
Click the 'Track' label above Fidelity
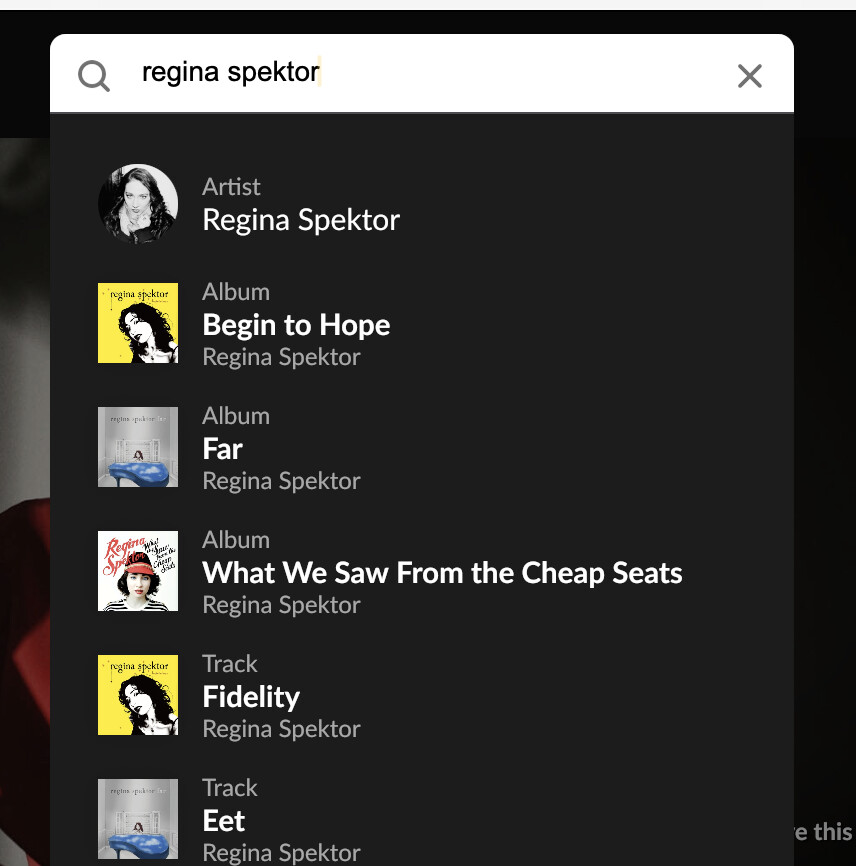click(230, 664)
